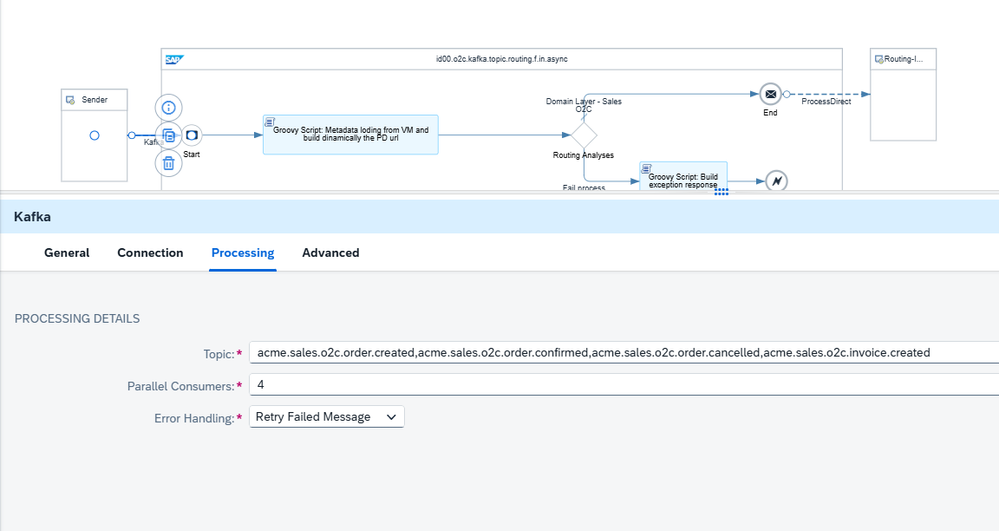
Task: Click the panel resize grip dots
Action: (x=721, y=192)
